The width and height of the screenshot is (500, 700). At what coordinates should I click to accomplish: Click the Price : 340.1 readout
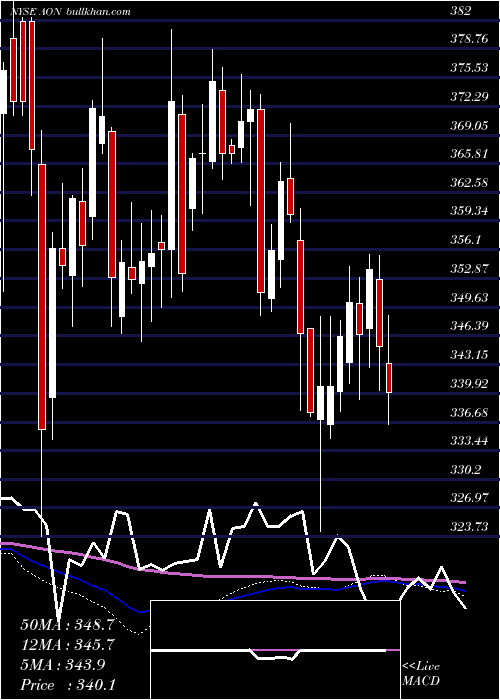[x=68, y=685]
